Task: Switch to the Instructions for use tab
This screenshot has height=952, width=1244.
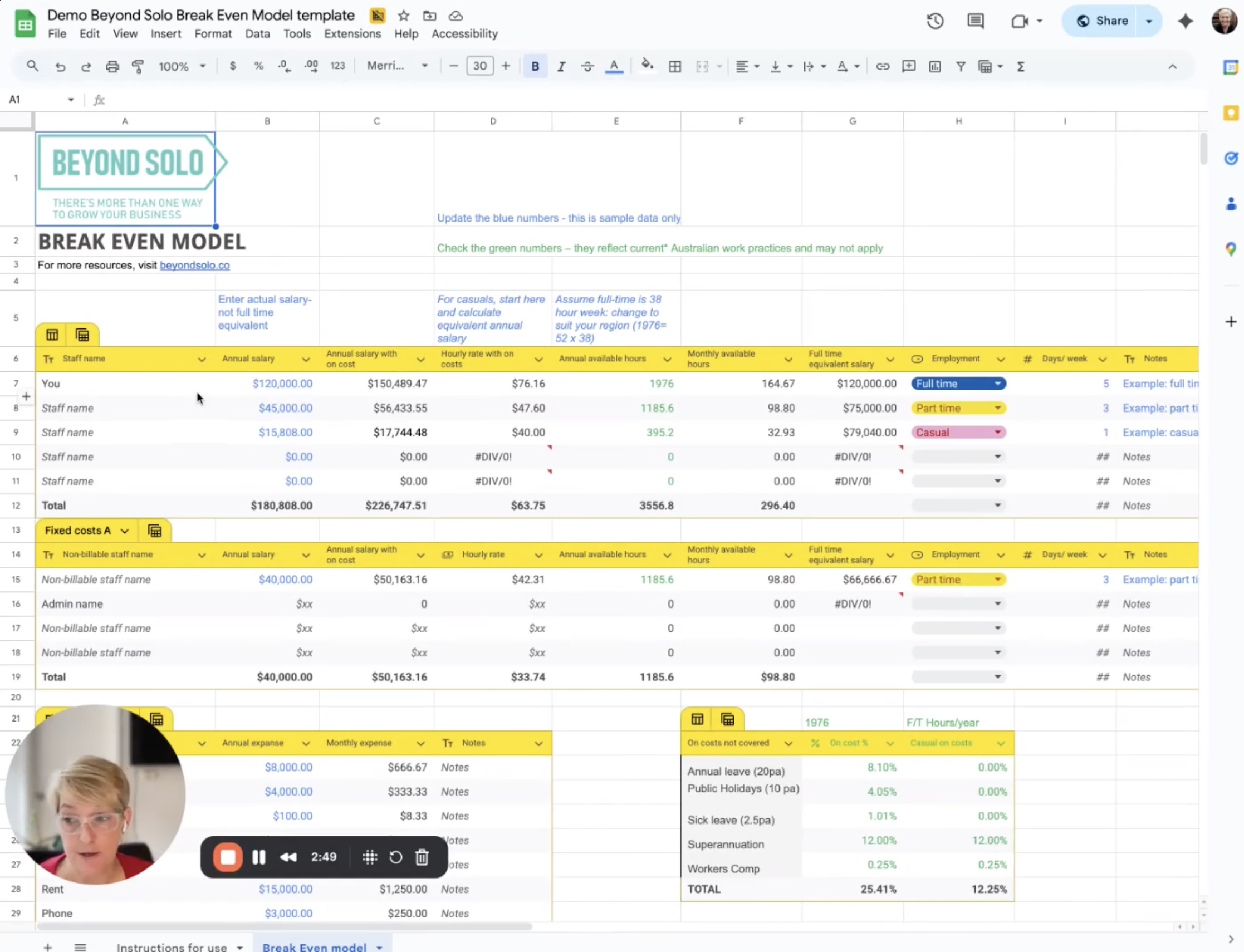Action: (x=172, y=946)
